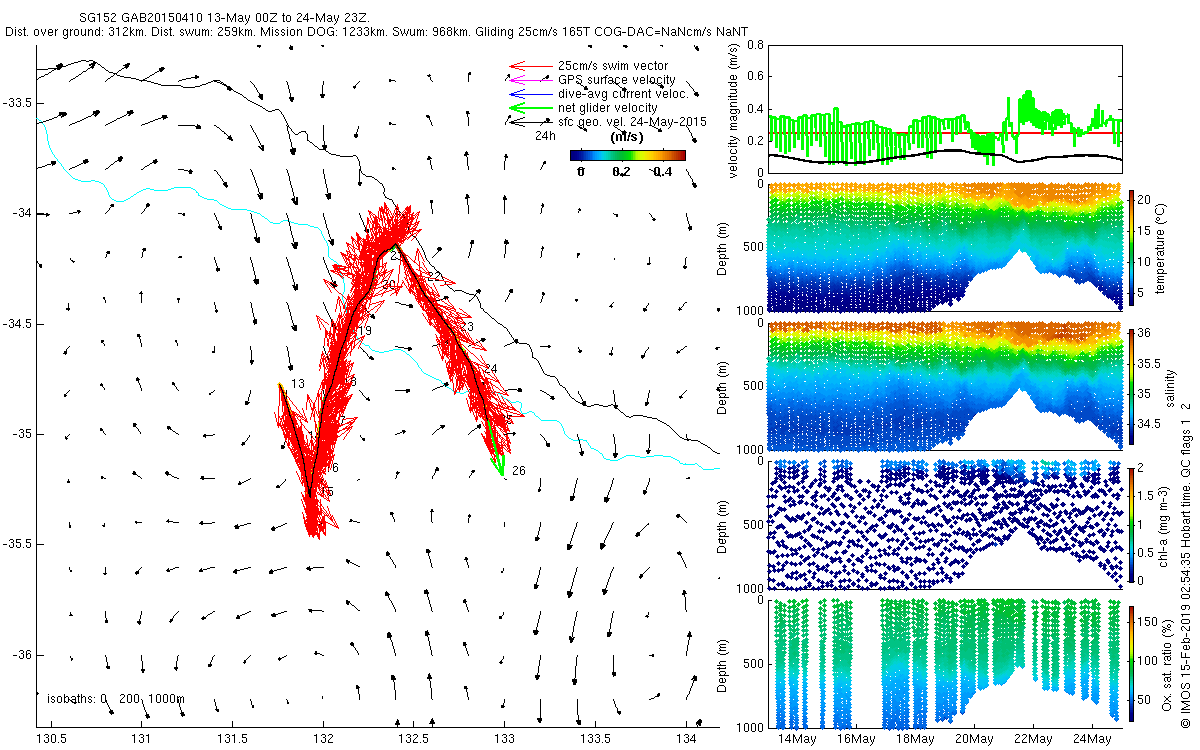Click the 'salinity' colorbar label
This screenshot has height=750, width=1200.
coord(1169,387)
